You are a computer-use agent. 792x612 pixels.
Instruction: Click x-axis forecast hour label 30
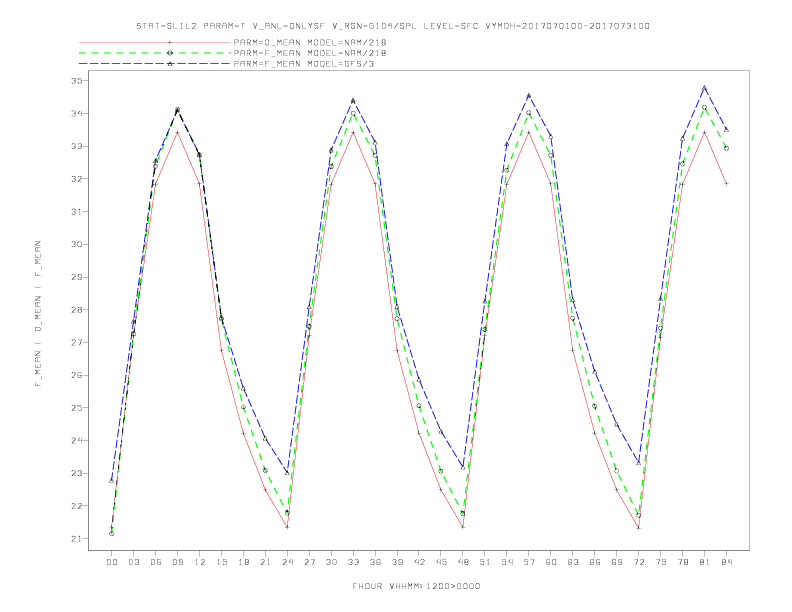coord(331,562)
